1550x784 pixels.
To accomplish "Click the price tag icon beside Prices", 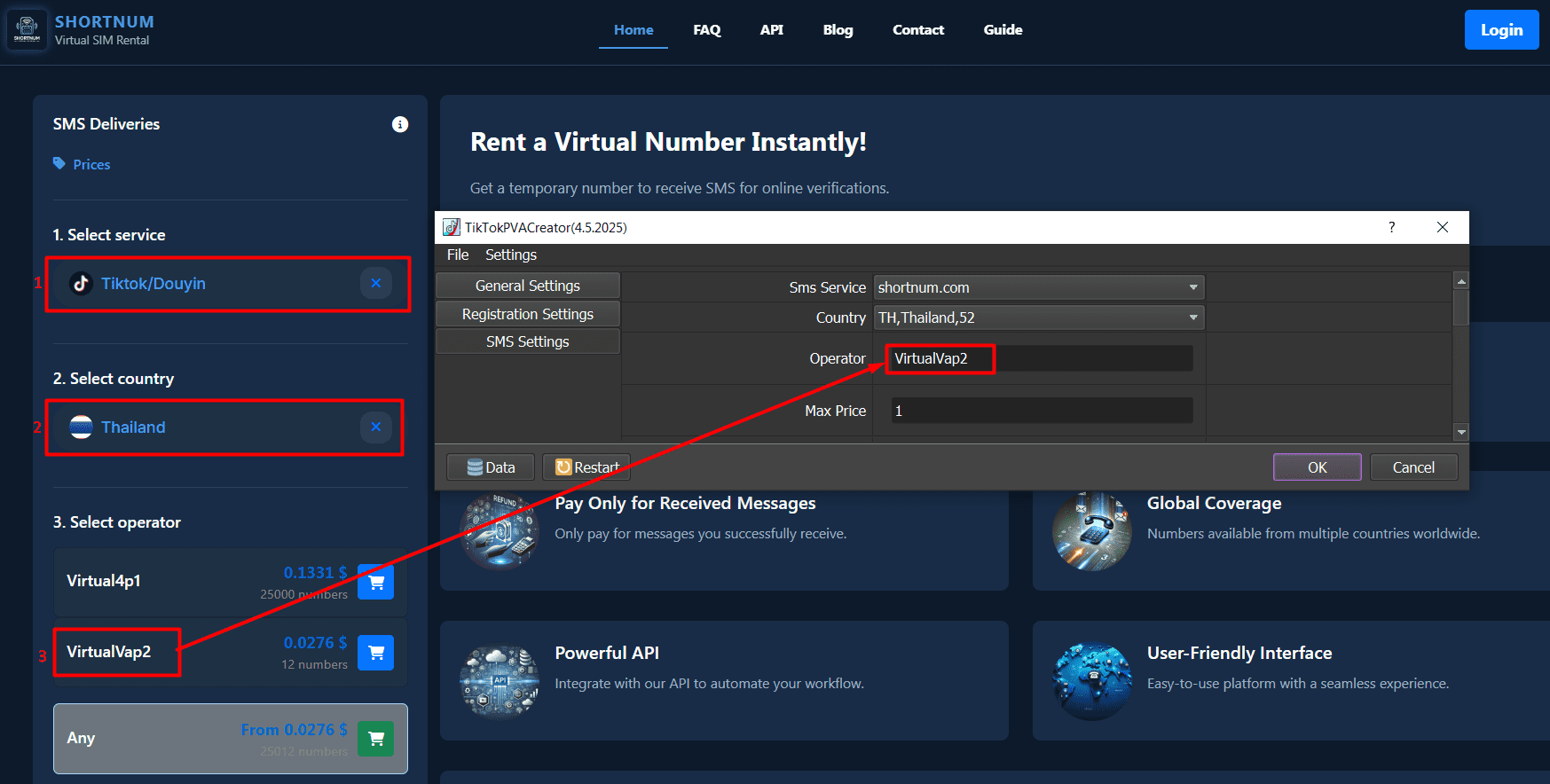I will (59, 163).
